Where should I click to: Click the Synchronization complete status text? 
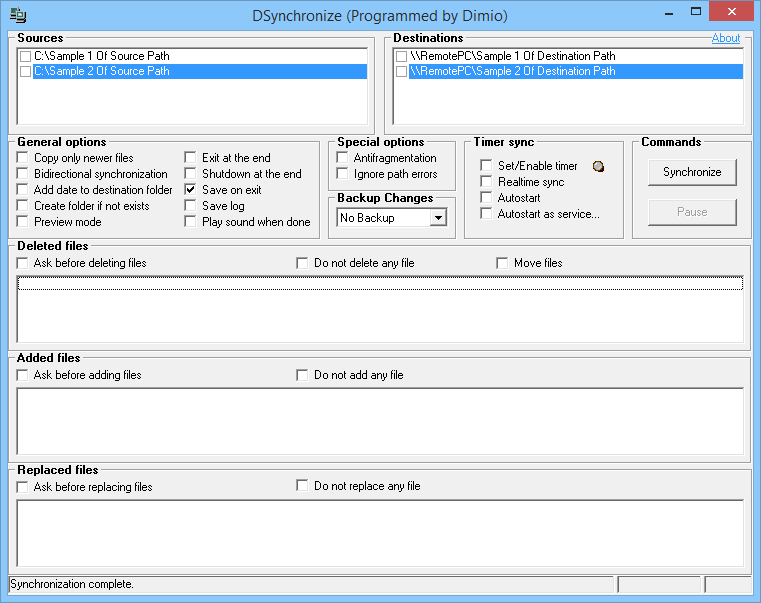(72, 584)
